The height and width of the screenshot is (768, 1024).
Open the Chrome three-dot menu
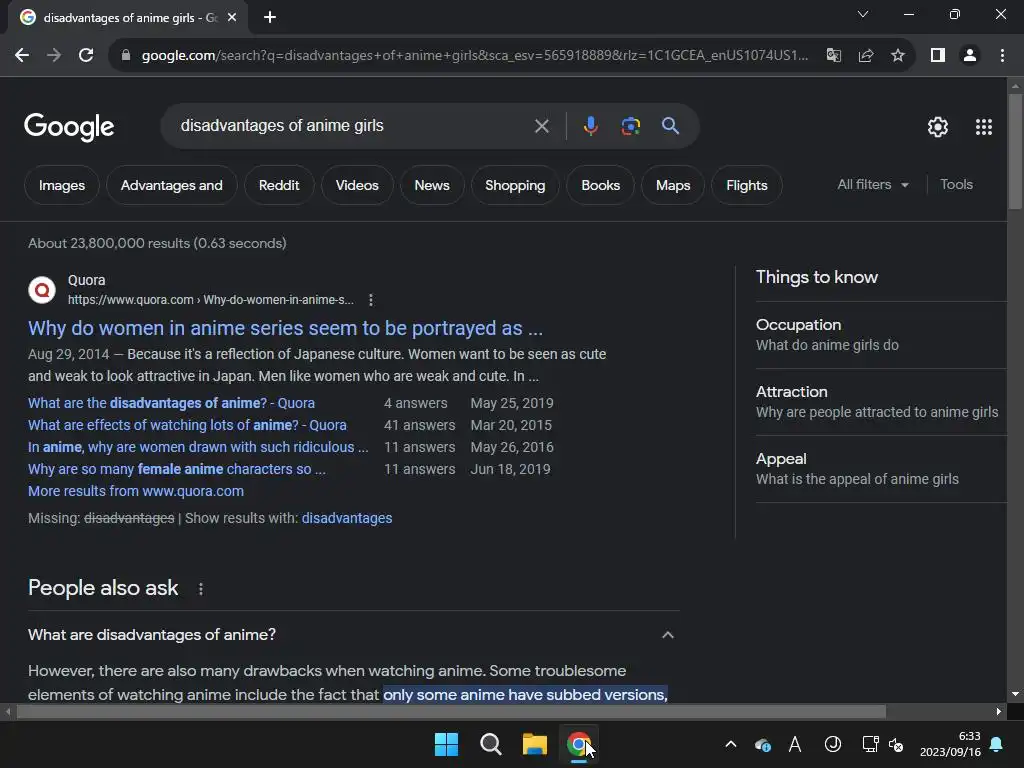1002,56
